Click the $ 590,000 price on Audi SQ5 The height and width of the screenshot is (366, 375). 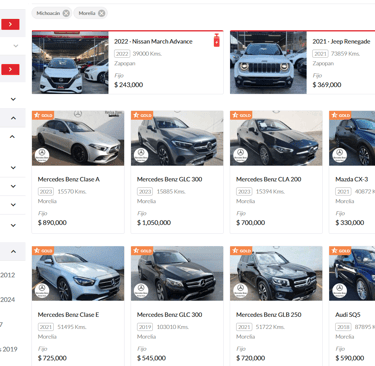tap(350, 358)
